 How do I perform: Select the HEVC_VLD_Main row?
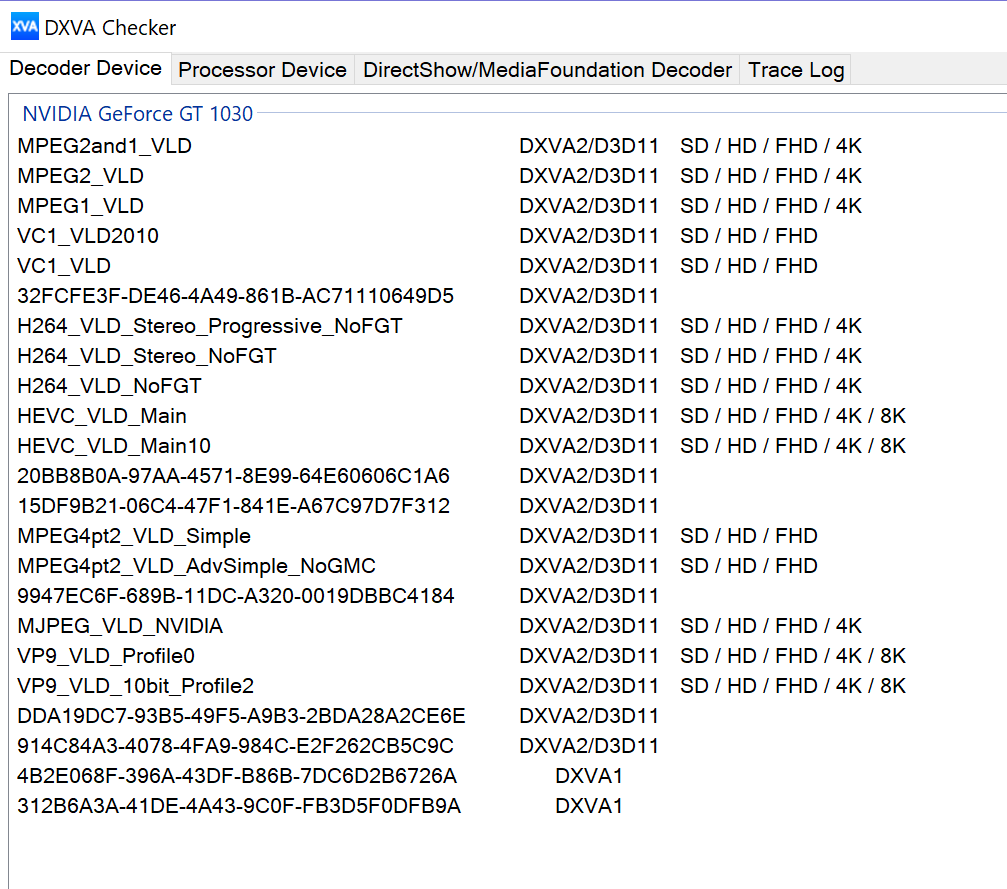click(507, 416)
